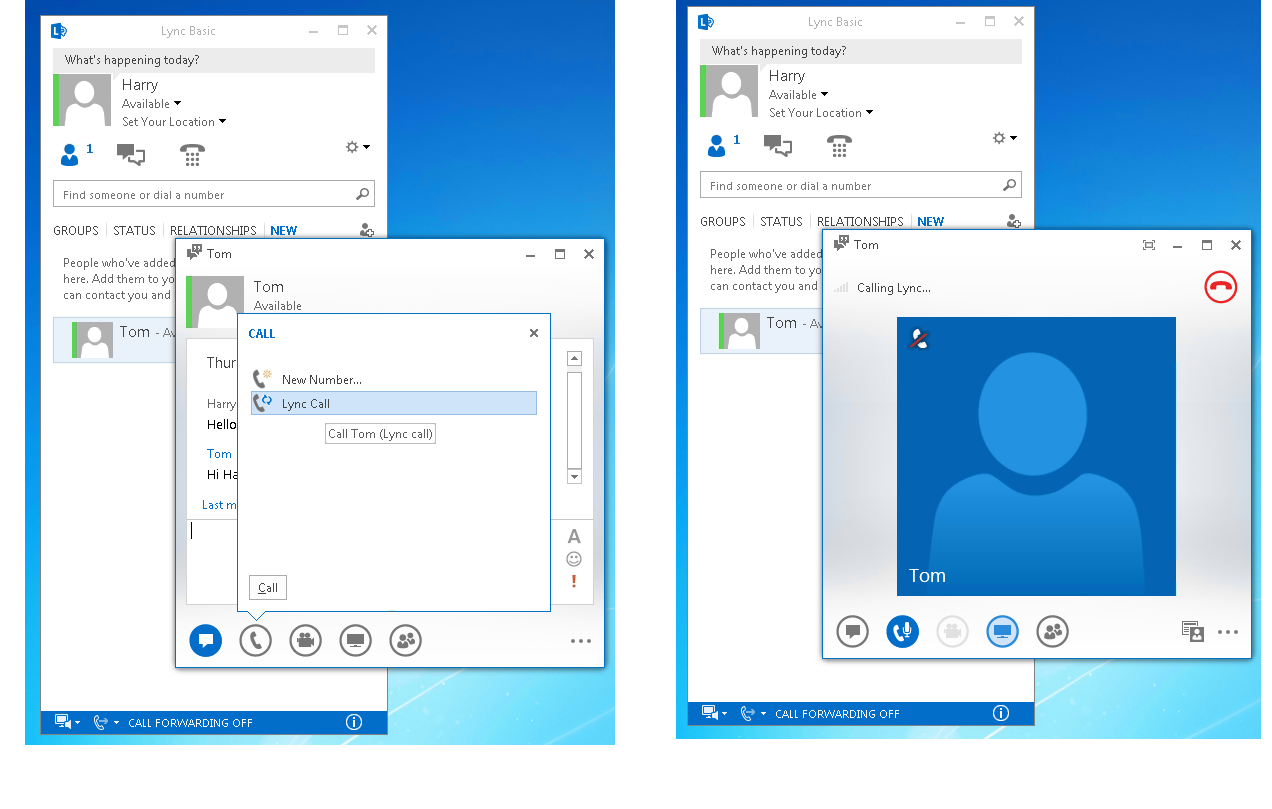Open the emoticon smiley picker

coord(574,559)
